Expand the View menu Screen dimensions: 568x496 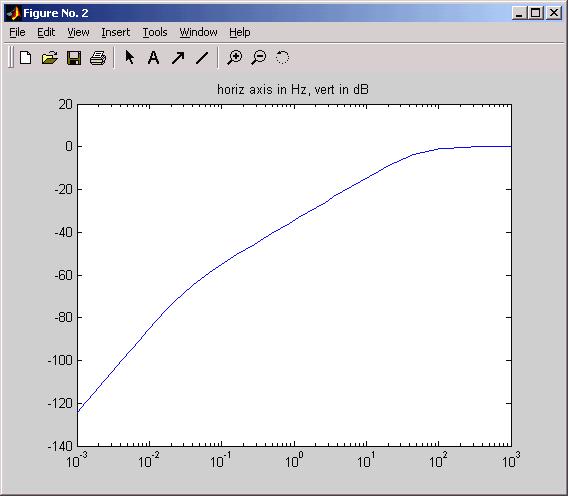pos(78,32)
